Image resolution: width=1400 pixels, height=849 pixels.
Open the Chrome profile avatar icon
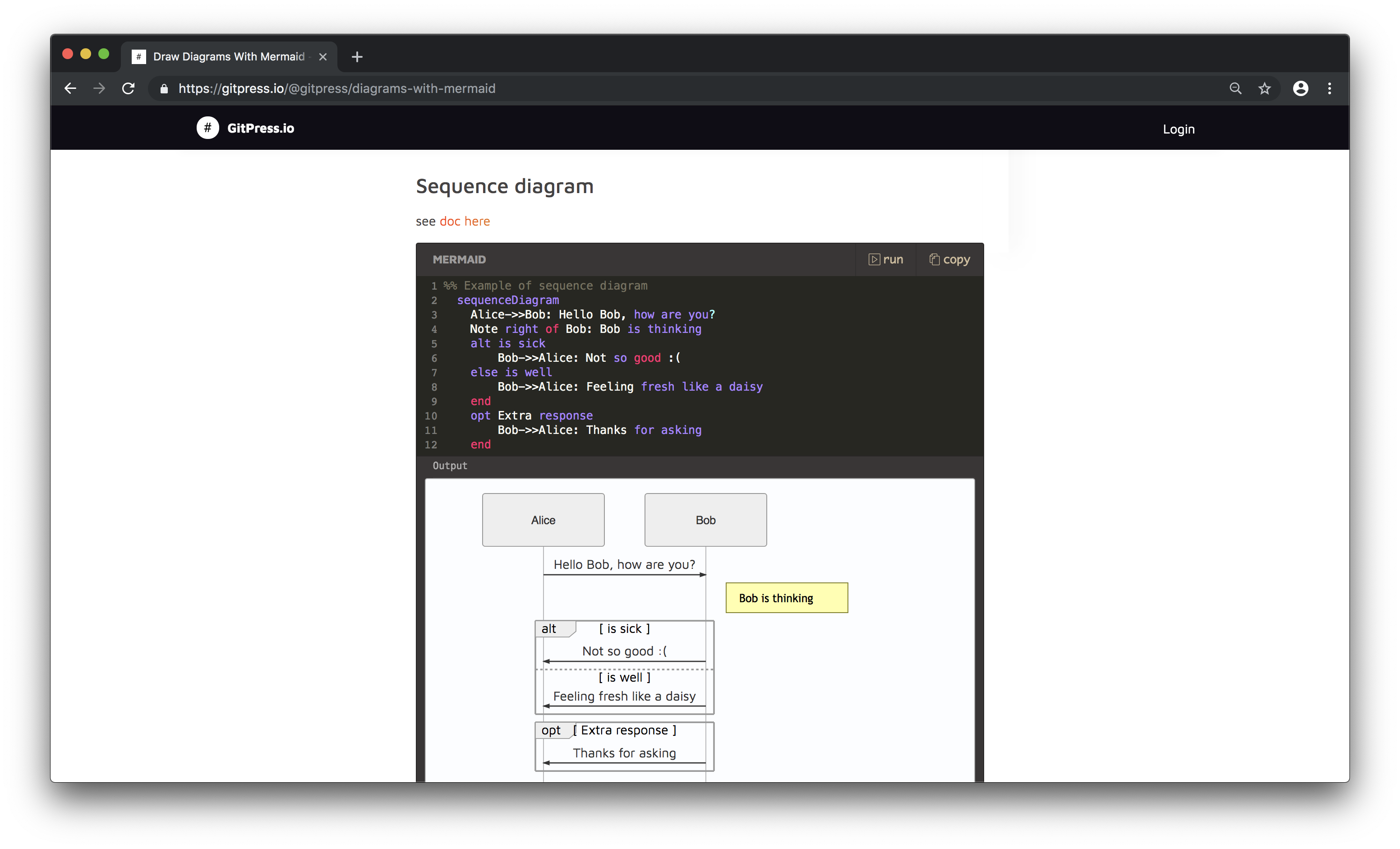[x=1301, y=89]
